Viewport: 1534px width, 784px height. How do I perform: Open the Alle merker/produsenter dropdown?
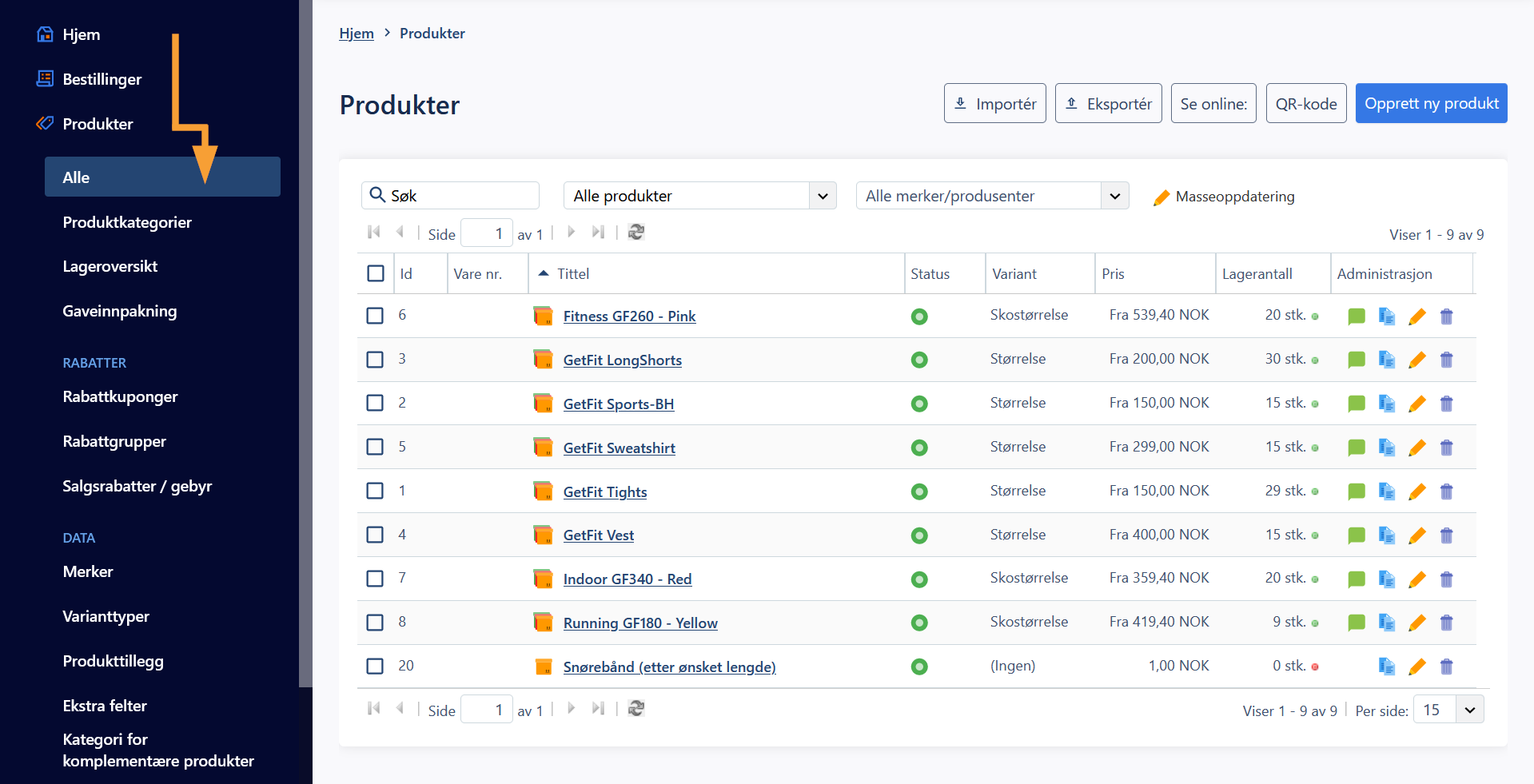point(992,196)
